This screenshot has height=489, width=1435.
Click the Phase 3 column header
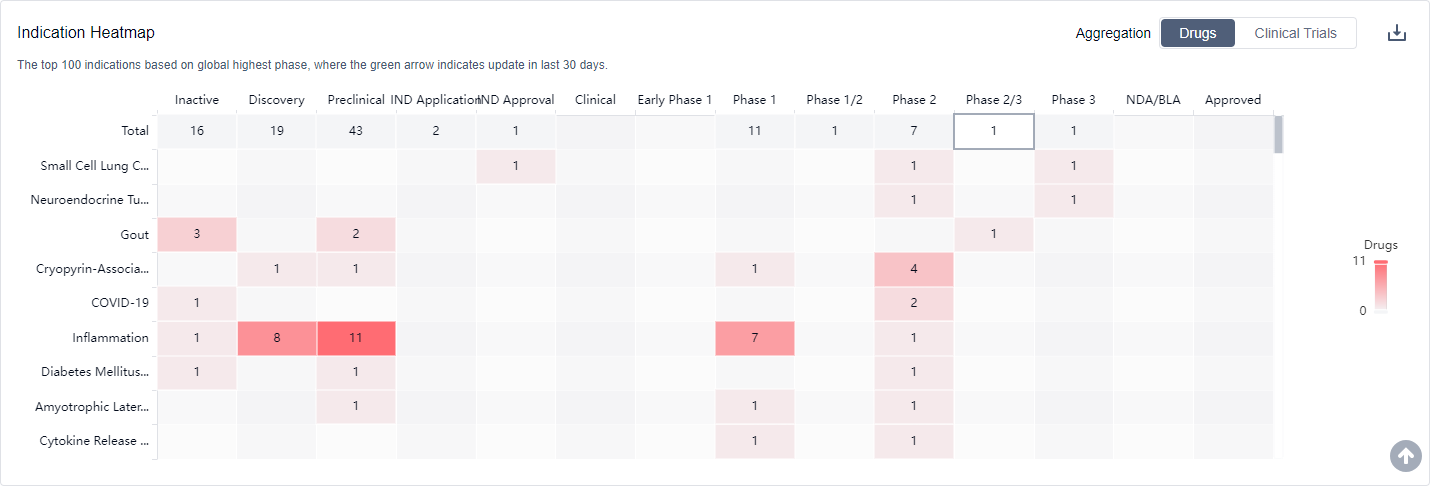1073,100
